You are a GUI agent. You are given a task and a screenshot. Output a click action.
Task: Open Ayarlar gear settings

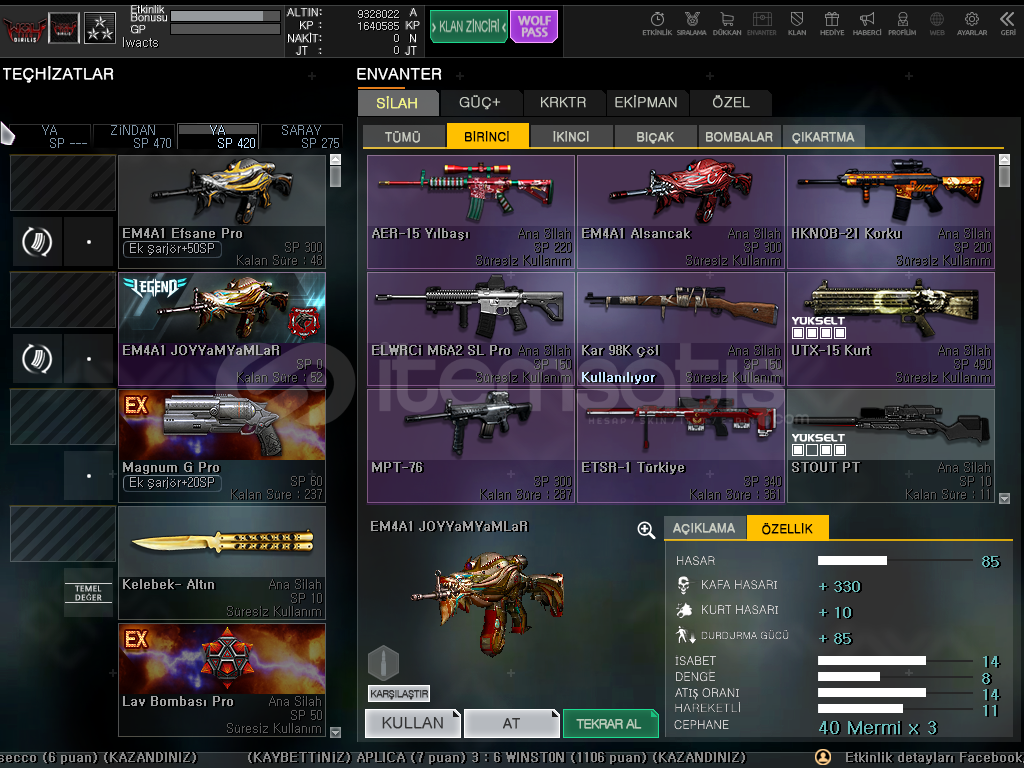tap(971, 20)
